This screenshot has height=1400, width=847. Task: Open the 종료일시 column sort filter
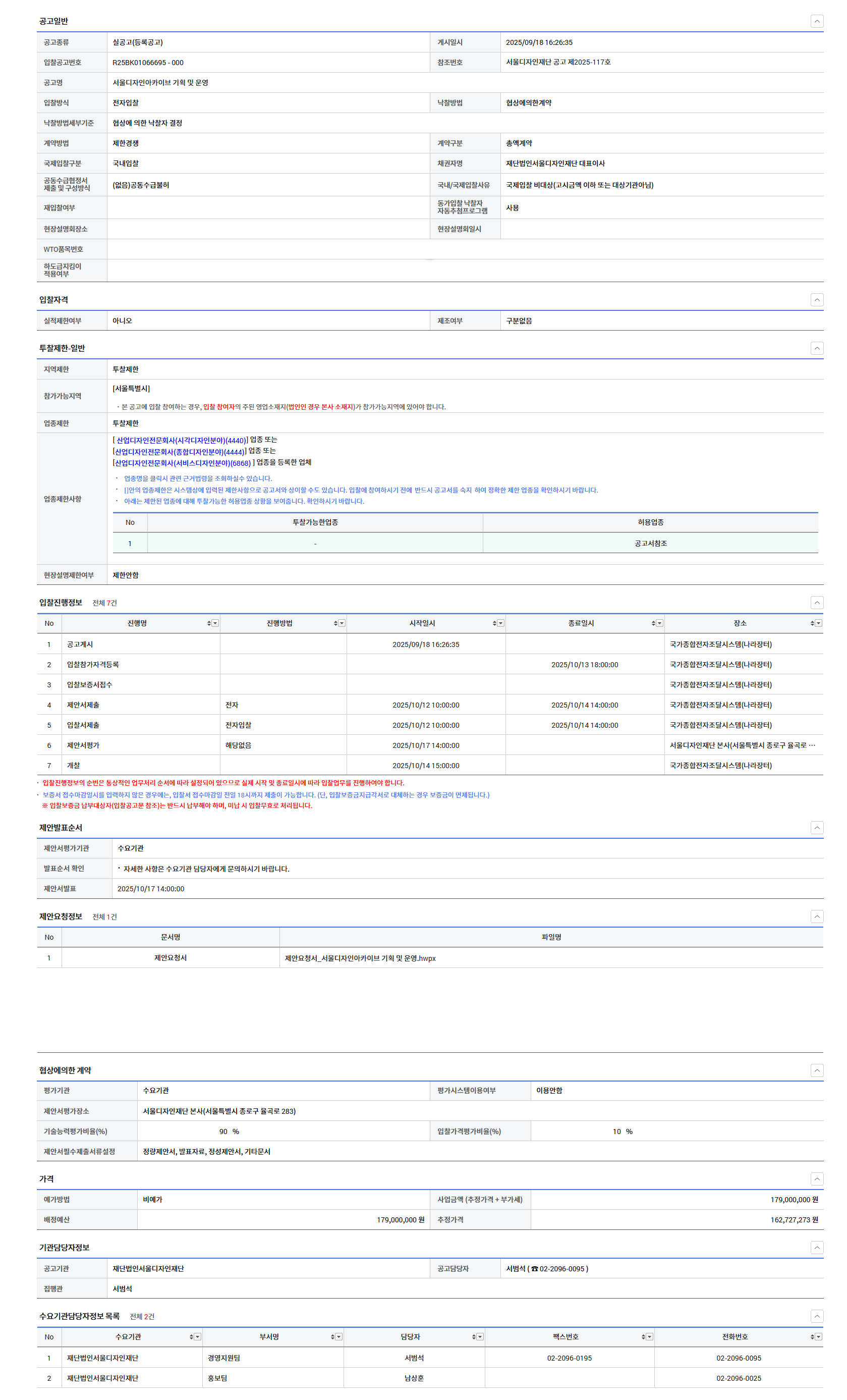tap(657, 623)
